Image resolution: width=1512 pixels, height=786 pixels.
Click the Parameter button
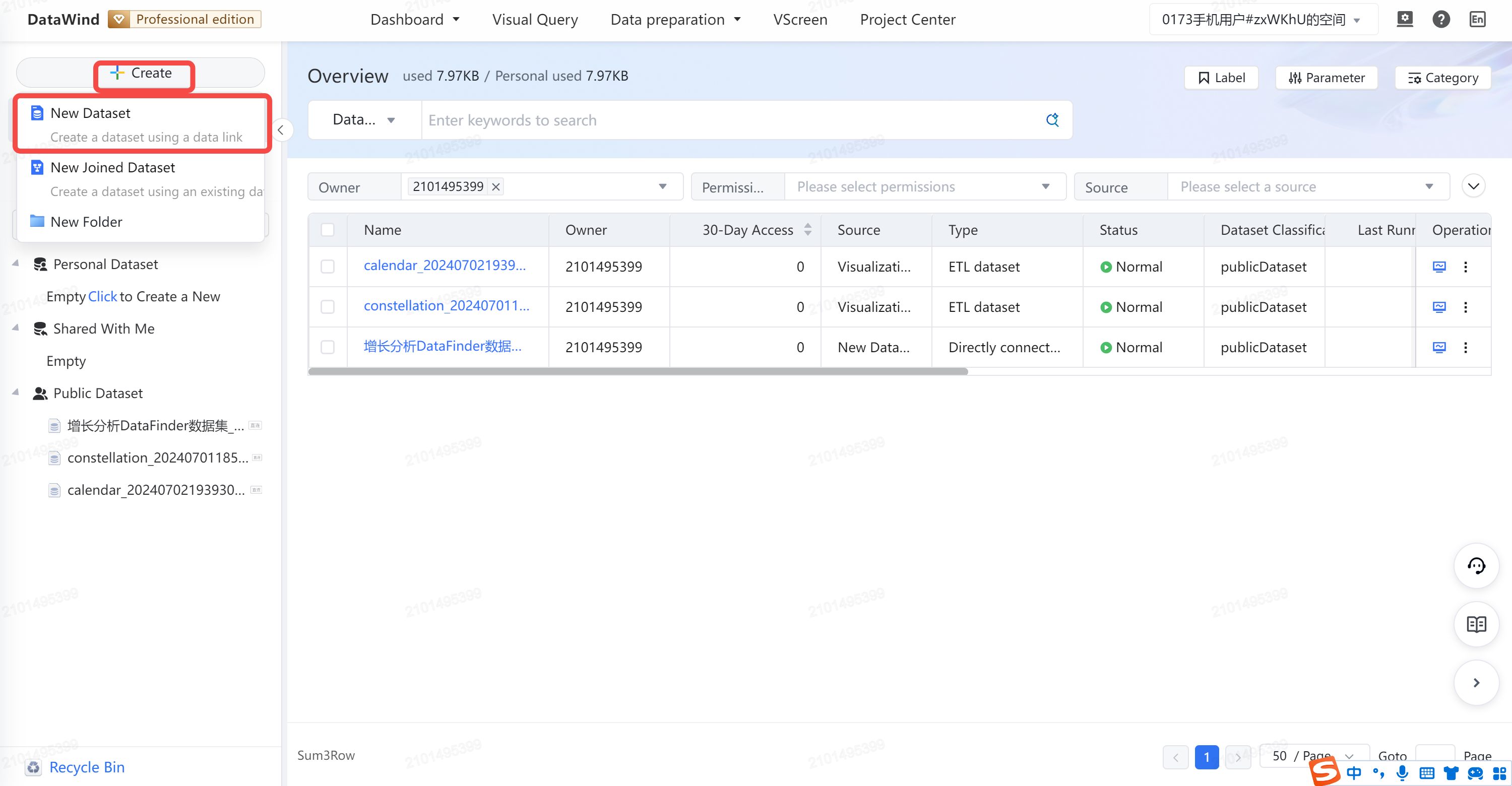click(x=1326, y=78)
